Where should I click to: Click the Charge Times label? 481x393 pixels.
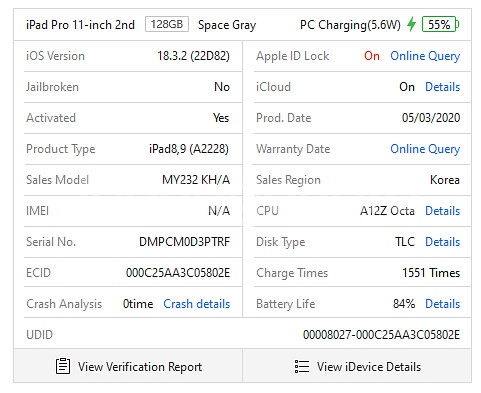click(292, 273)
